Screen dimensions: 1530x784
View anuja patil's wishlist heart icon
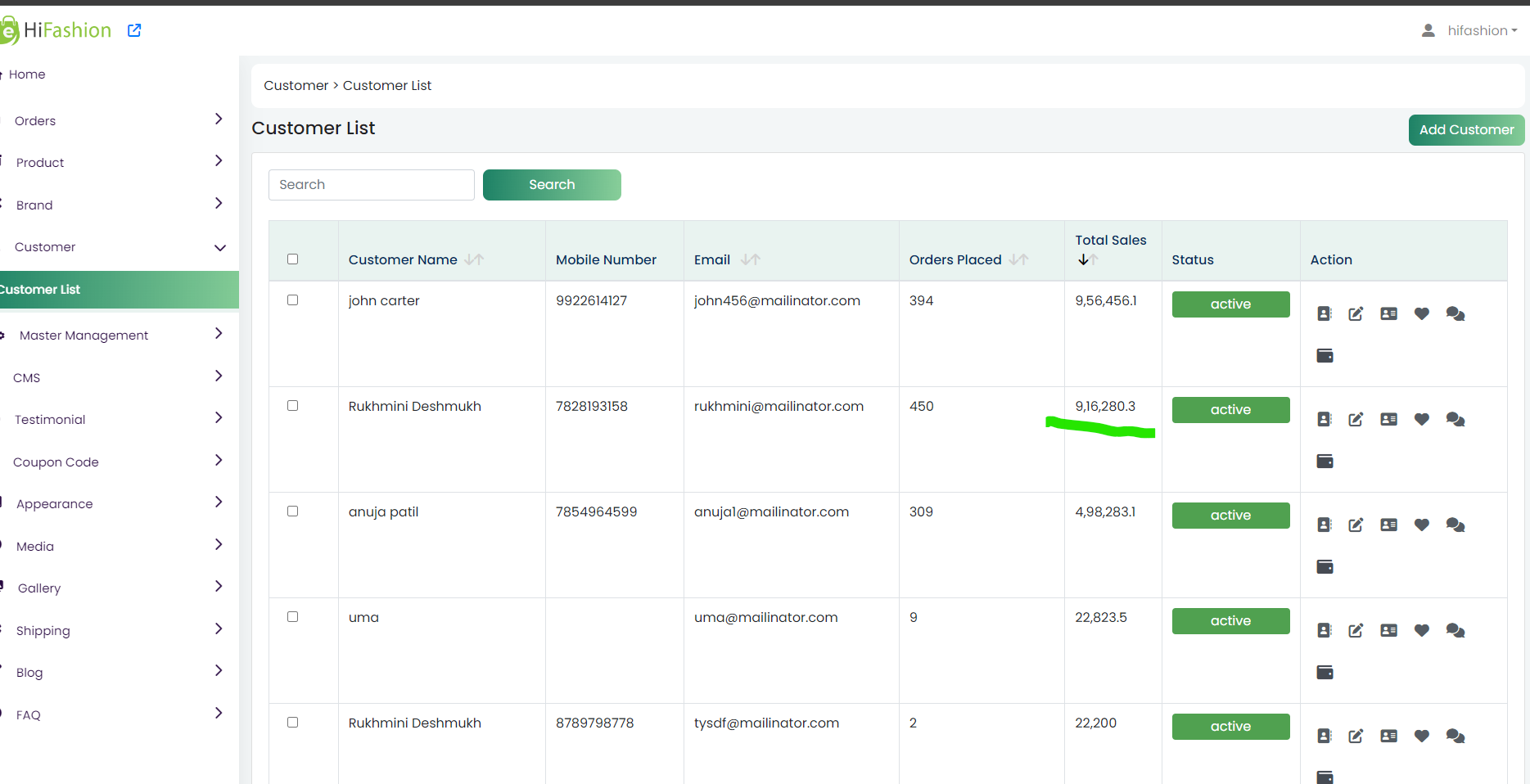point(1422,525)
